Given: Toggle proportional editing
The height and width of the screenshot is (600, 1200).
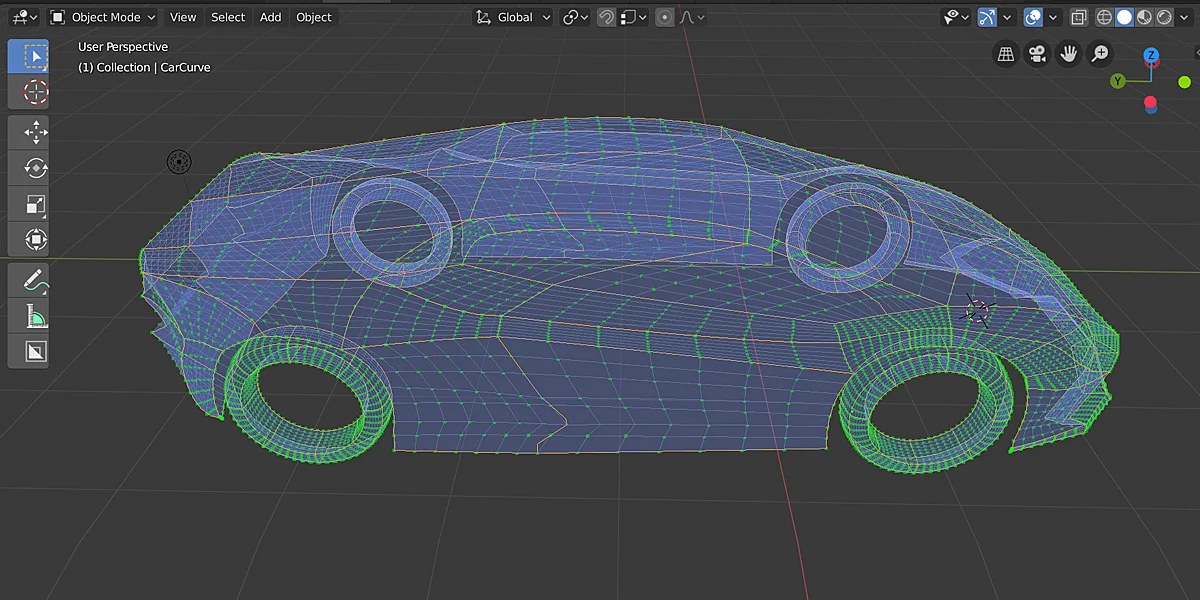Looking at the screenshot, I should click(664, 17).
